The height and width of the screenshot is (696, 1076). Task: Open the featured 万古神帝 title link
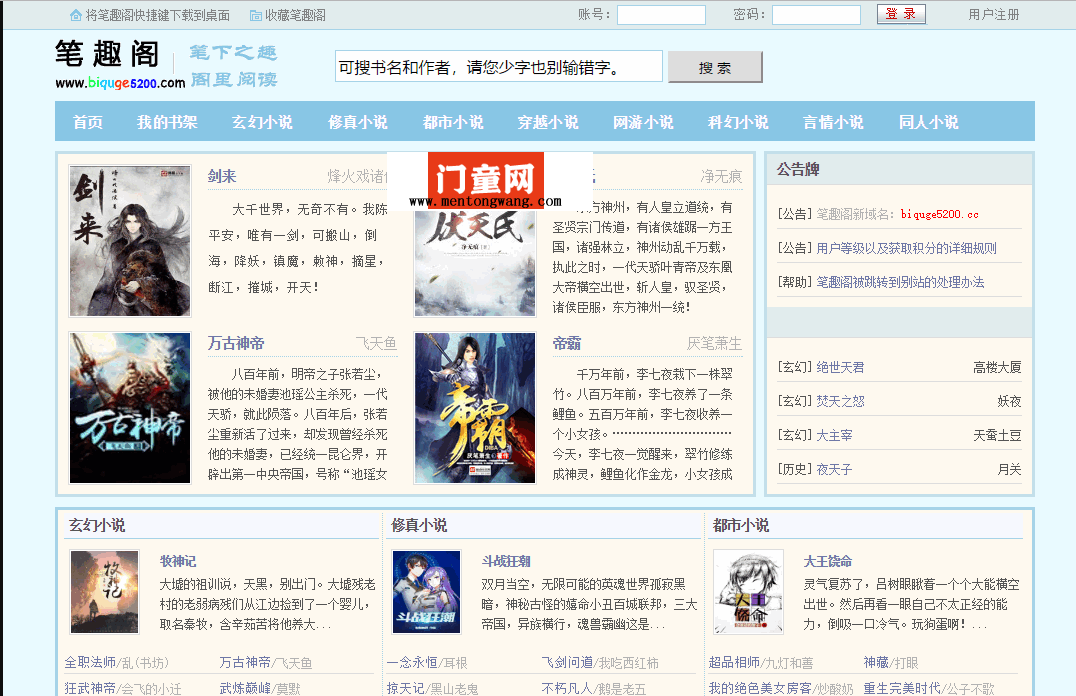point(236,343)
